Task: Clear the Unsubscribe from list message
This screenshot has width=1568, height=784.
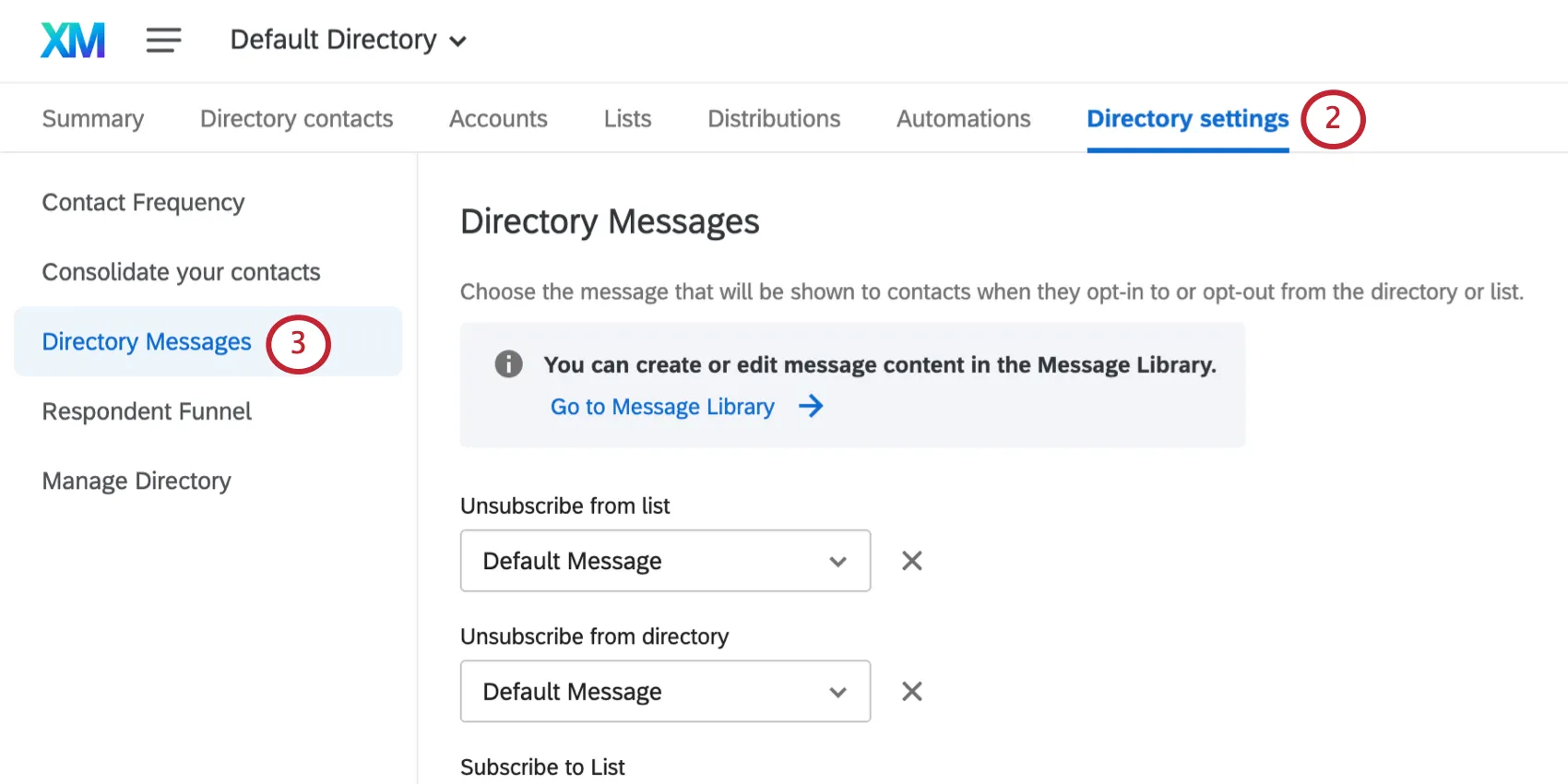Action: point(911,561)
